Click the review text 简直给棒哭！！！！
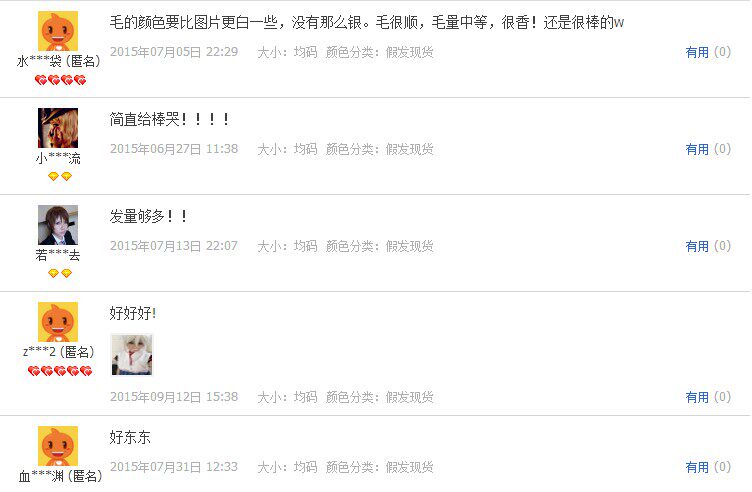752x492 pixels. [x=170, y=119]
